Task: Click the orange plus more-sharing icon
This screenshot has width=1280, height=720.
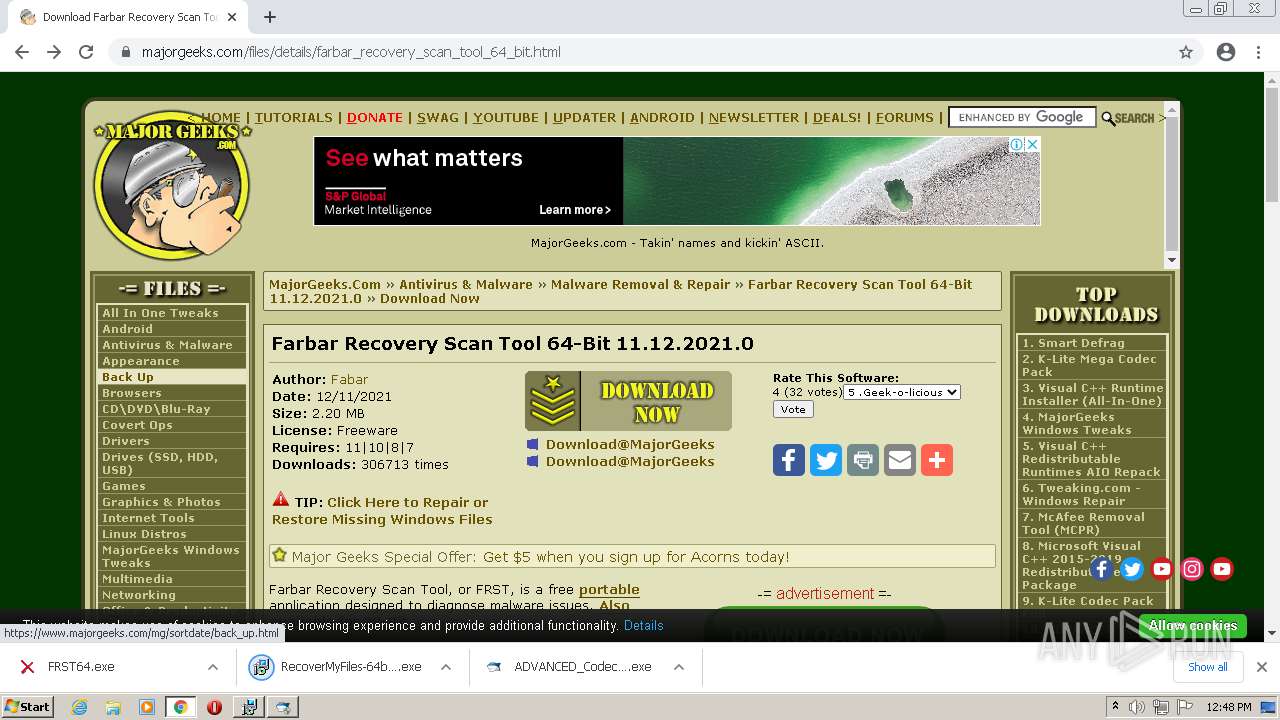Action: 937,460
